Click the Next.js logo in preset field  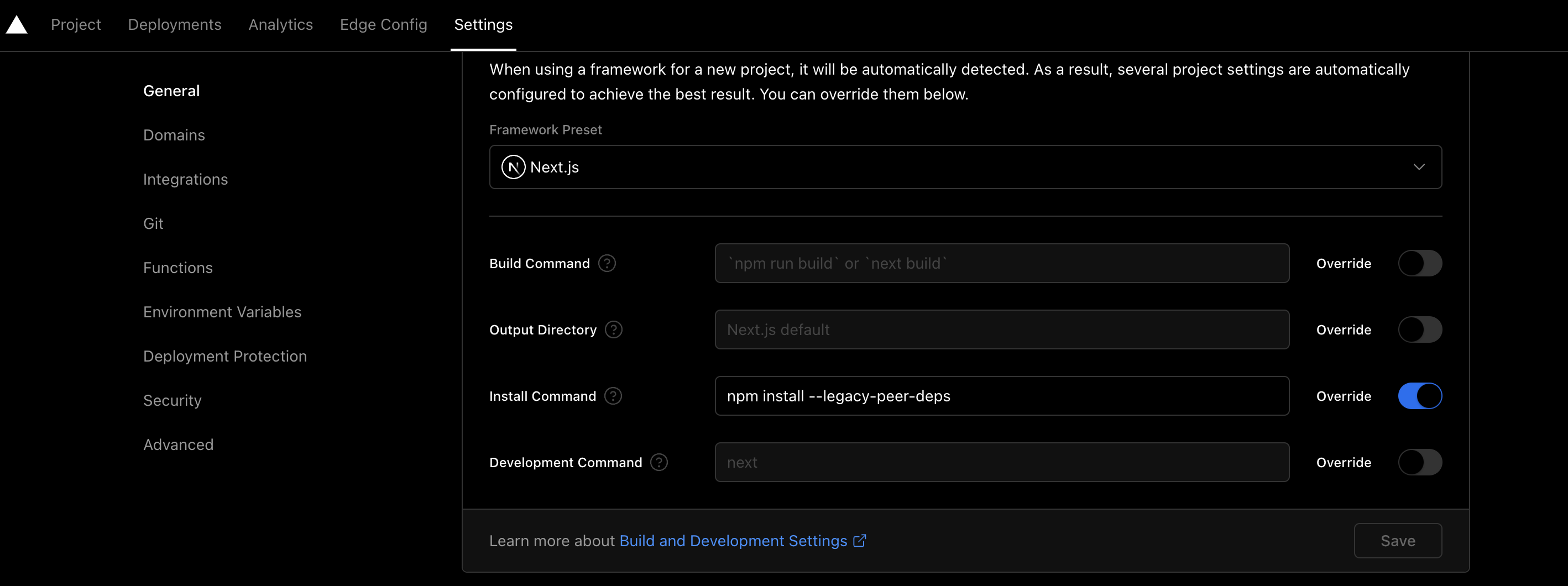[513, 167]
